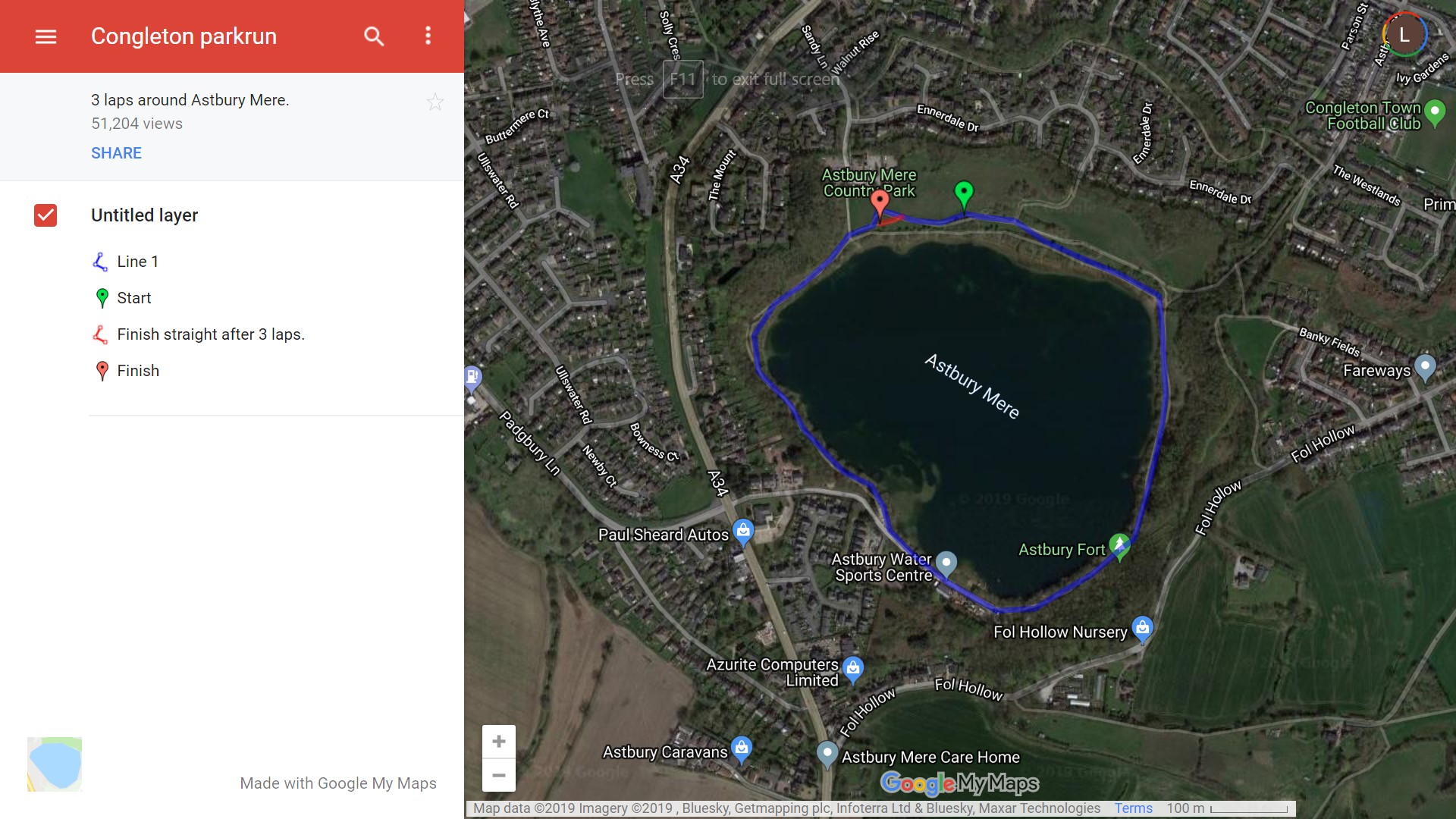Image resolution: width=1456 pixels, height=819 pixels.
Task: Click the search magnifier icon
Action: tap(373, 36)
